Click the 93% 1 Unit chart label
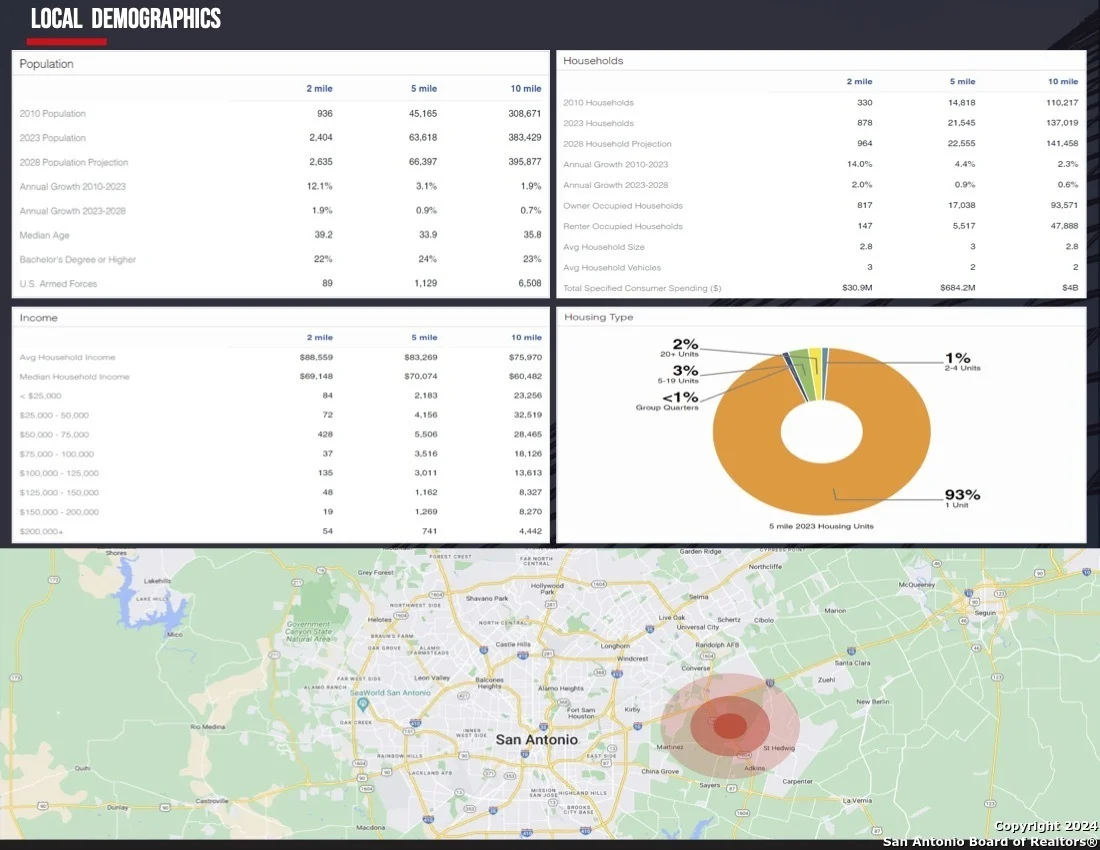Screen dimensions: 1100x850 (962, 498)
